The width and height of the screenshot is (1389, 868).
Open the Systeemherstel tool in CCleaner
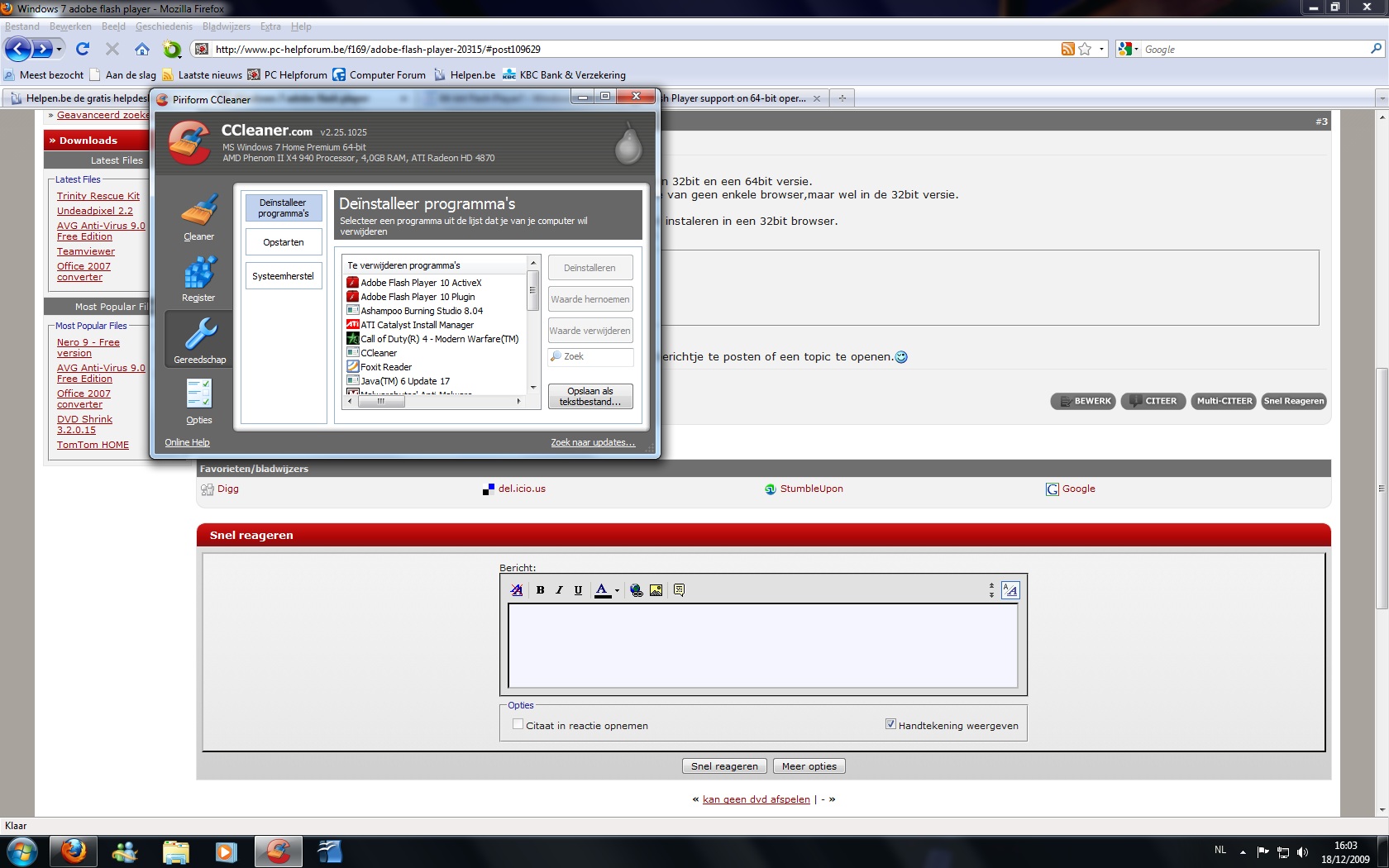coord(284,276)
